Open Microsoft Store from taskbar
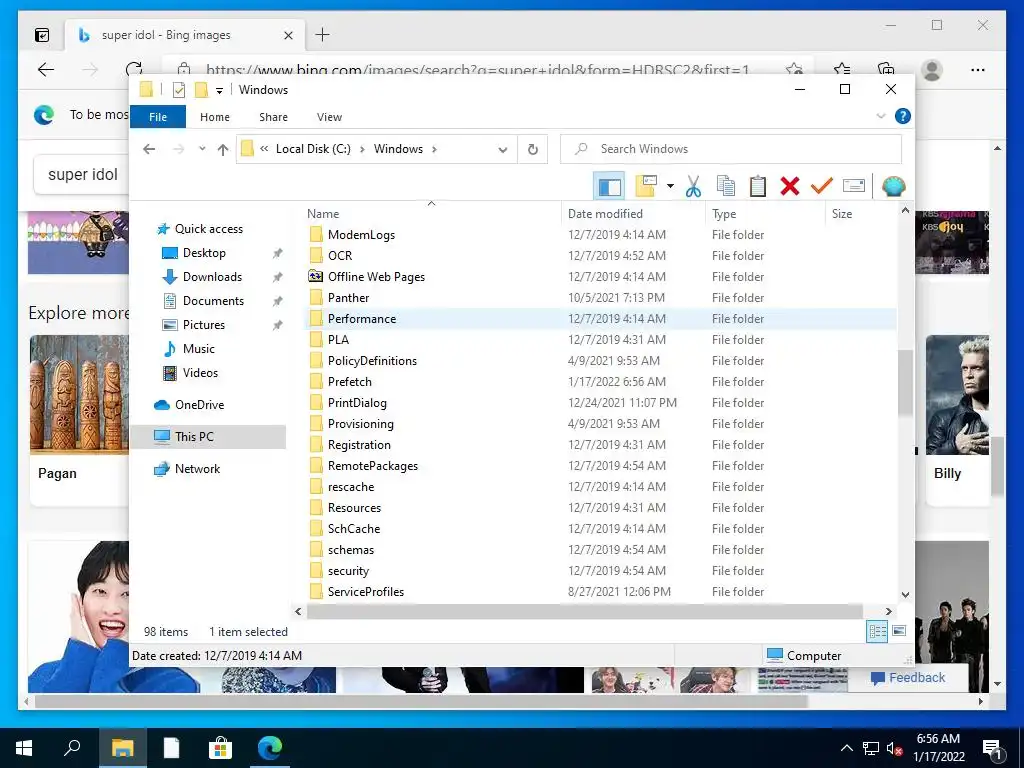Screen dimensions: 1024x768 pyautogui.click(x=220, y=748)
